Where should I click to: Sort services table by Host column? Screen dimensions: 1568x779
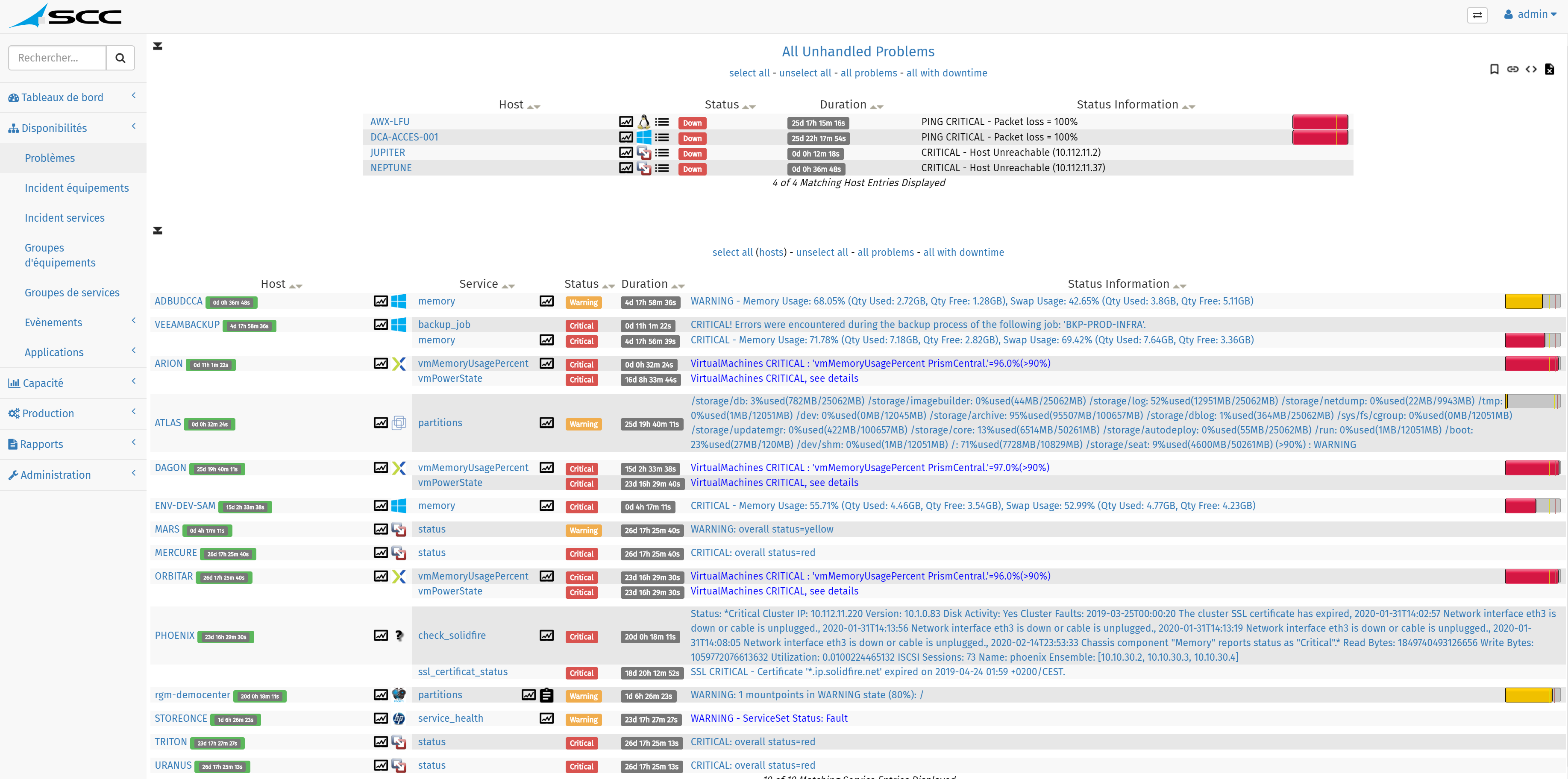pyautogui.click(x=296, y=286)
